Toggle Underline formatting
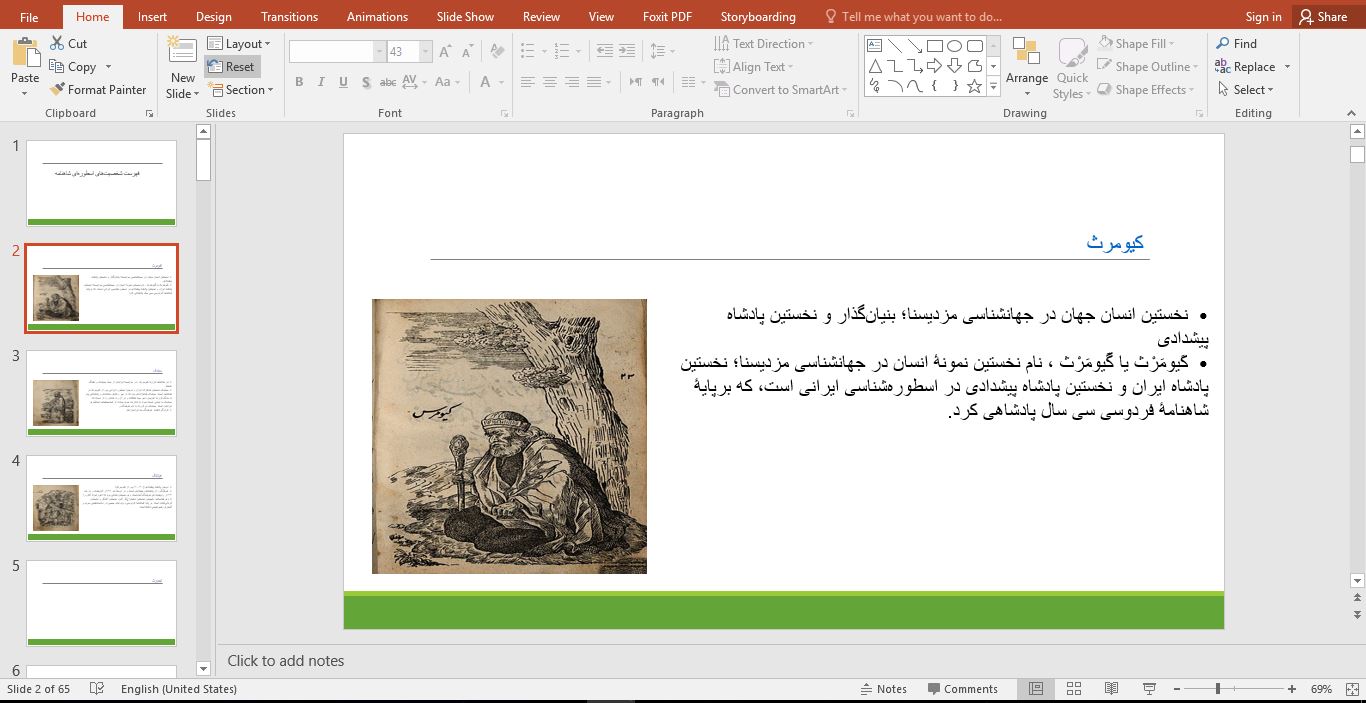Screen dimensions: 1366x703 point(343,83)
